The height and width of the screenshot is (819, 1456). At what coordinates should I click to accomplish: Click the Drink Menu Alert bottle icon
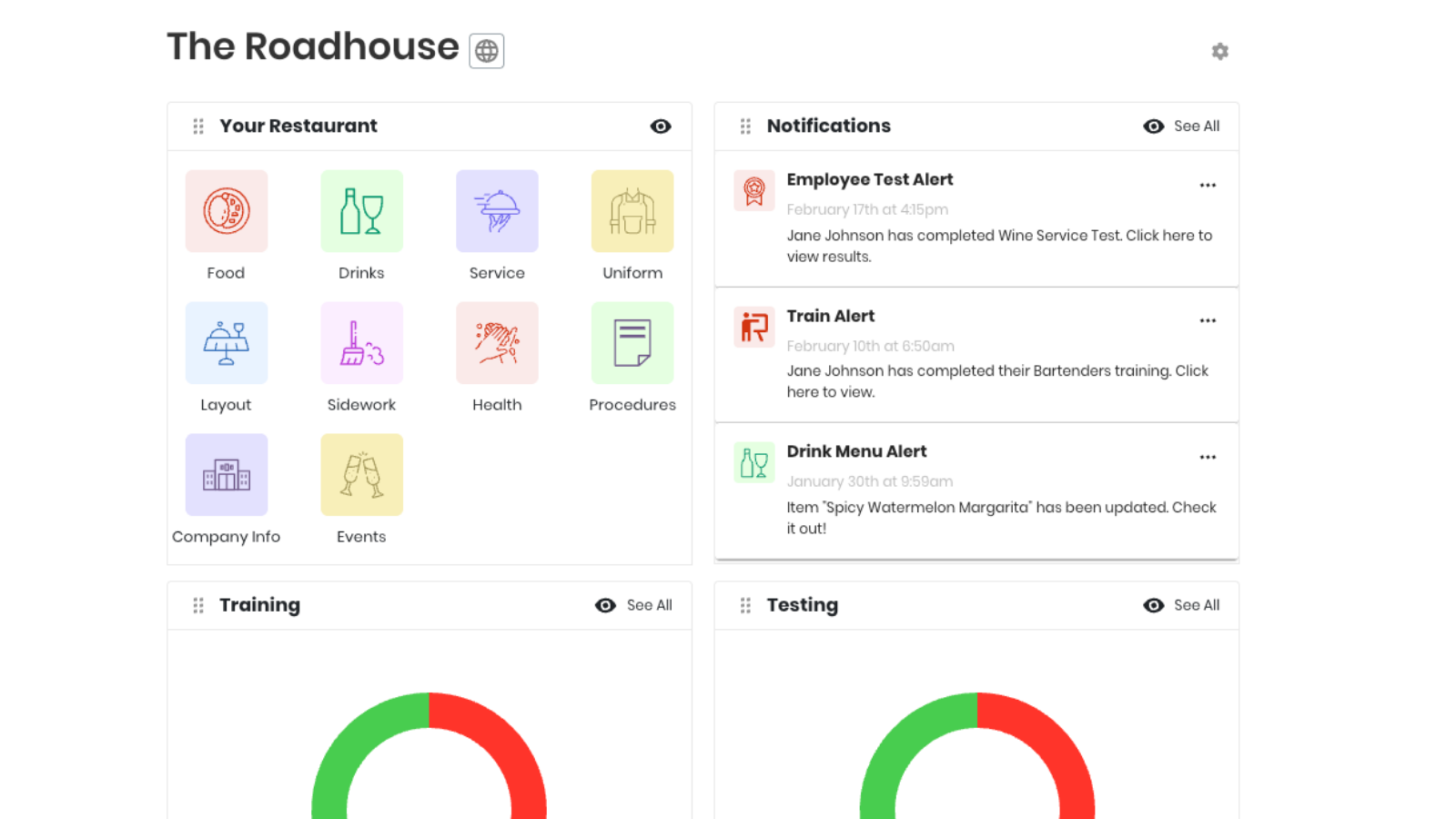coord(754,462)
